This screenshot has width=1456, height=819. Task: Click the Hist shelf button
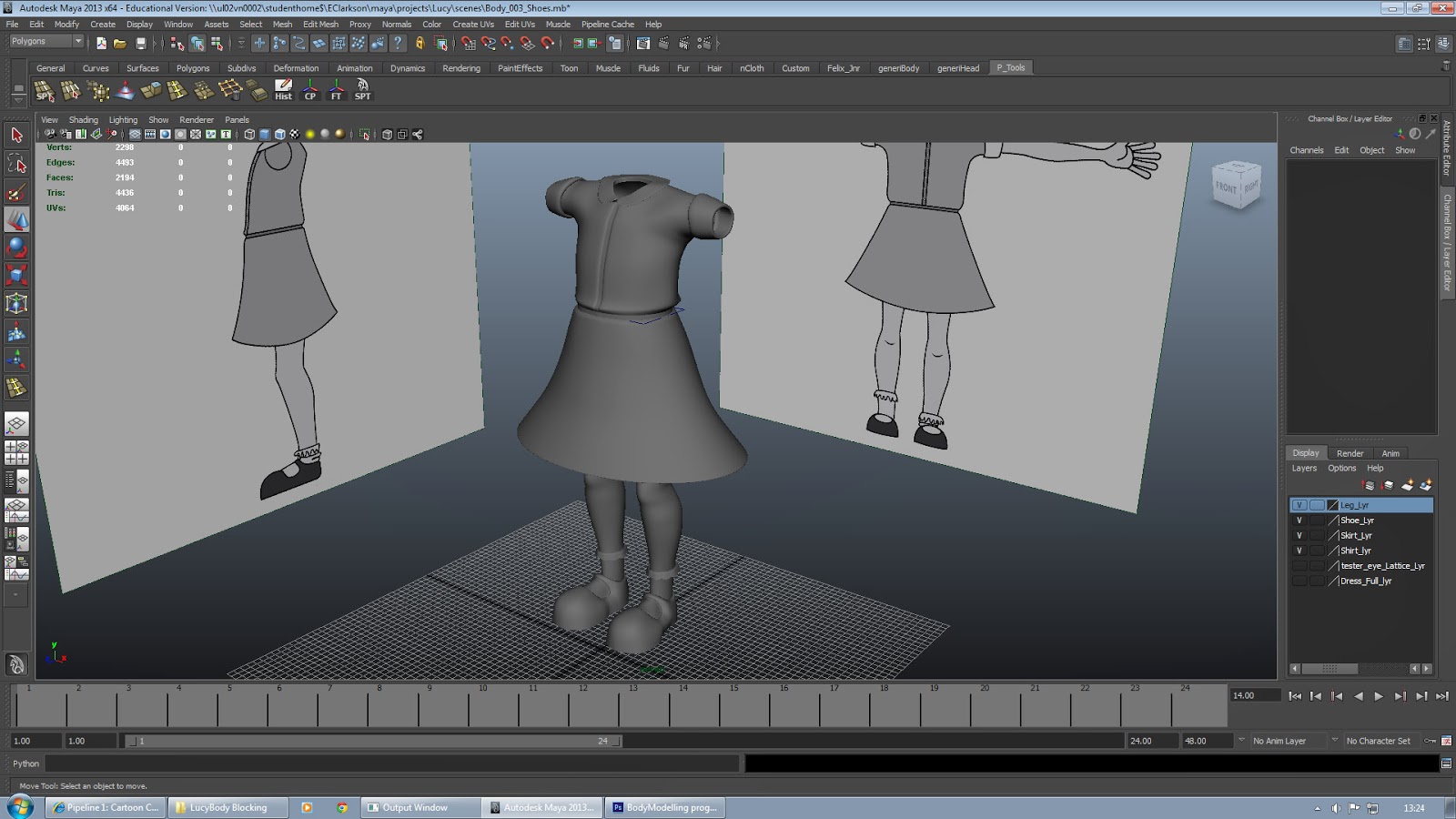[x=284, y=89]
